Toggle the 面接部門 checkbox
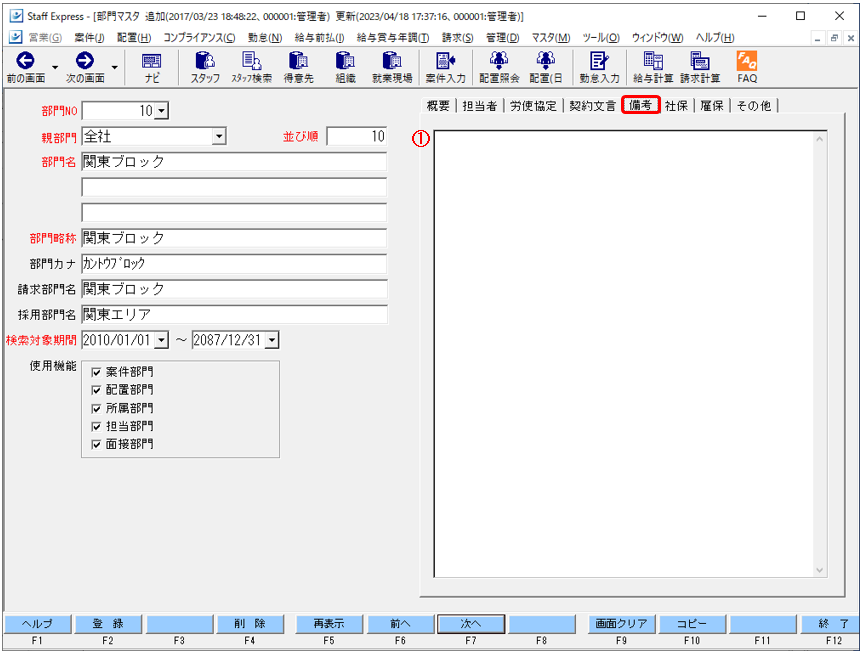Screen dimensions: 862x654 click(x=97, y=445)
